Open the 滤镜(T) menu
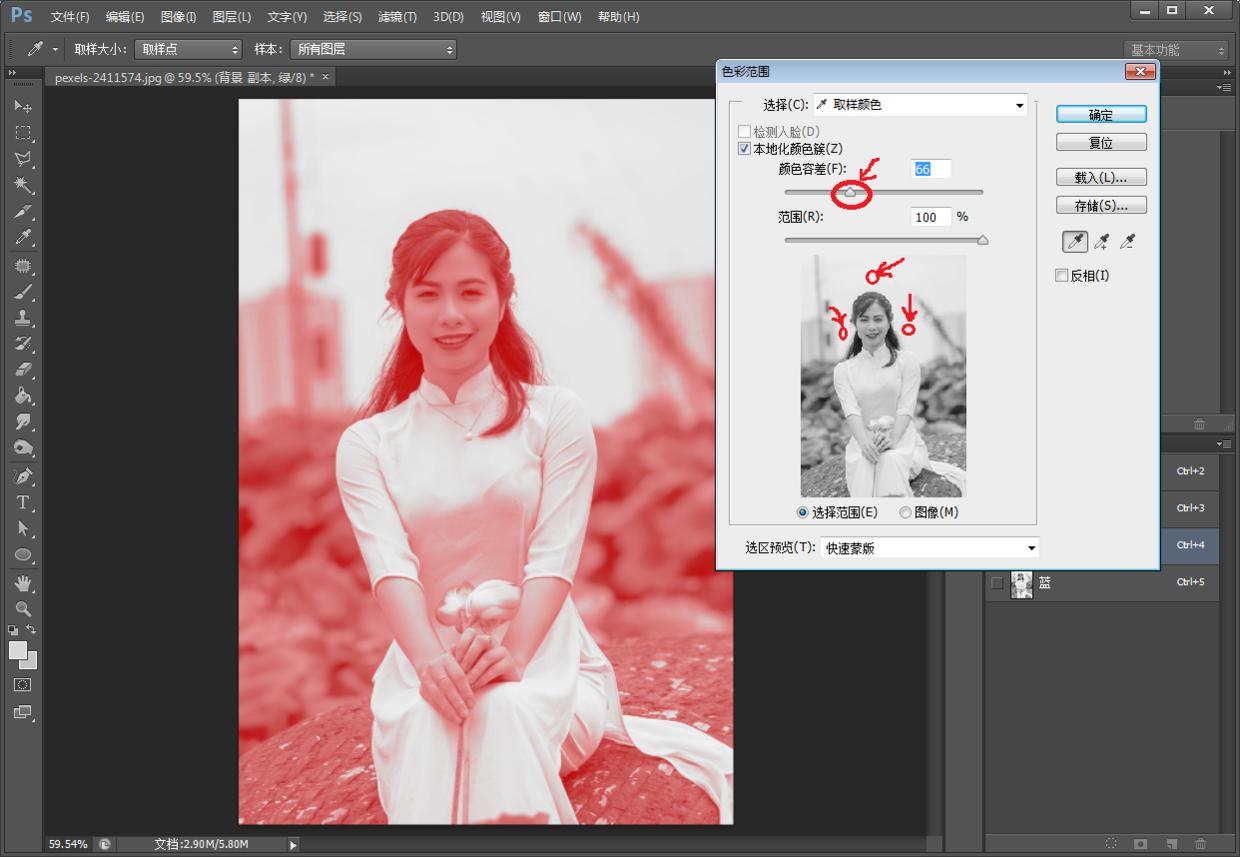The height and width of the screenshot is (857, 1240). pos(397,17)
